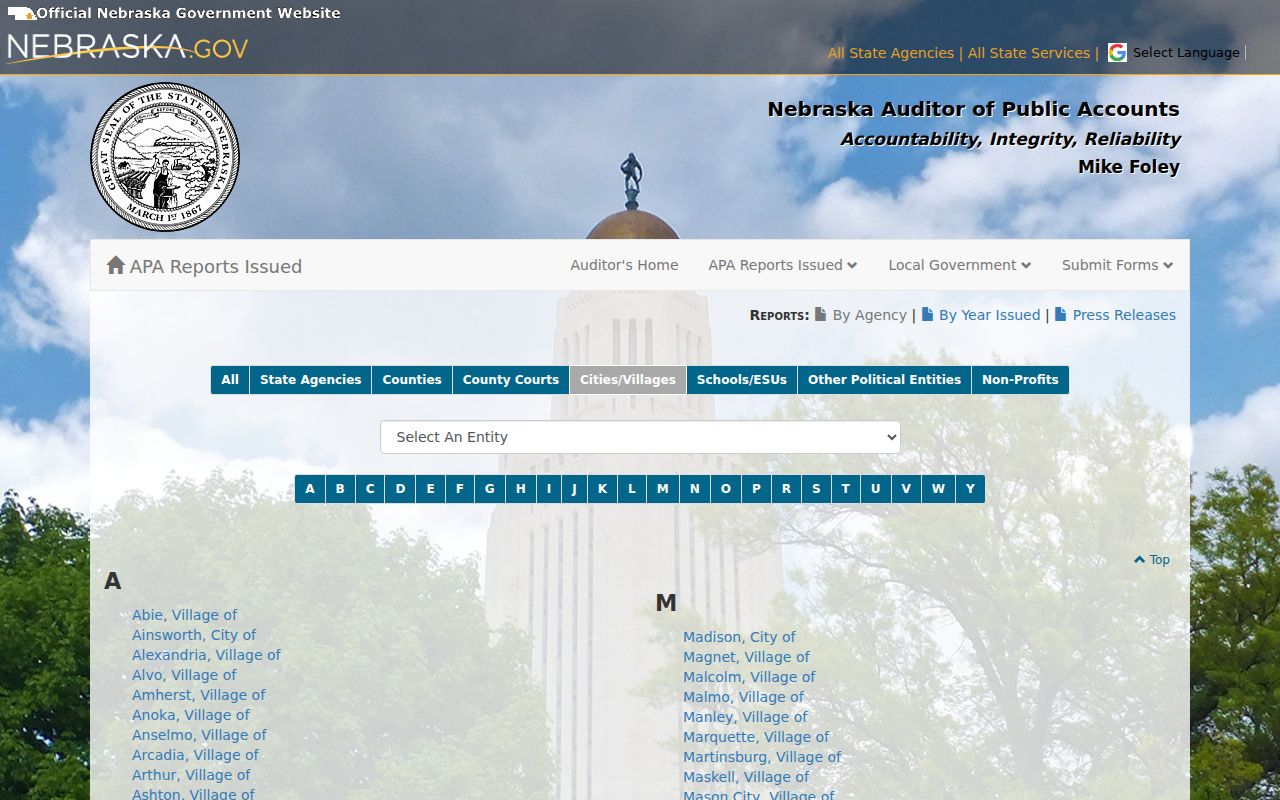
Task: Click the document icon next to By Agency
Action: click(x=820, y=314)
